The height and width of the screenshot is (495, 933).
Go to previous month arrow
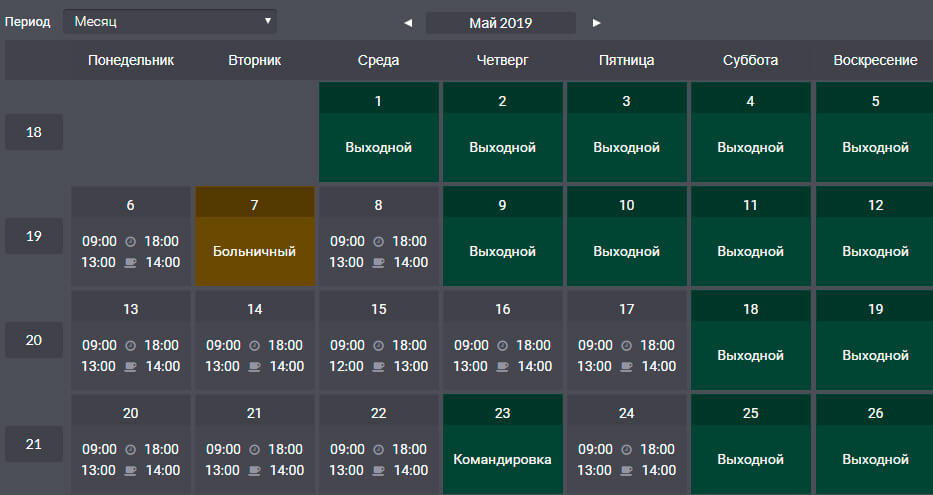(x=408, y=23)
